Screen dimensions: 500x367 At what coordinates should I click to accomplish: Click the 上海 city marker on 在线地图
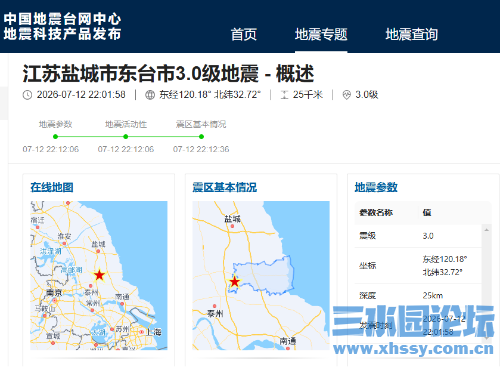142,332
